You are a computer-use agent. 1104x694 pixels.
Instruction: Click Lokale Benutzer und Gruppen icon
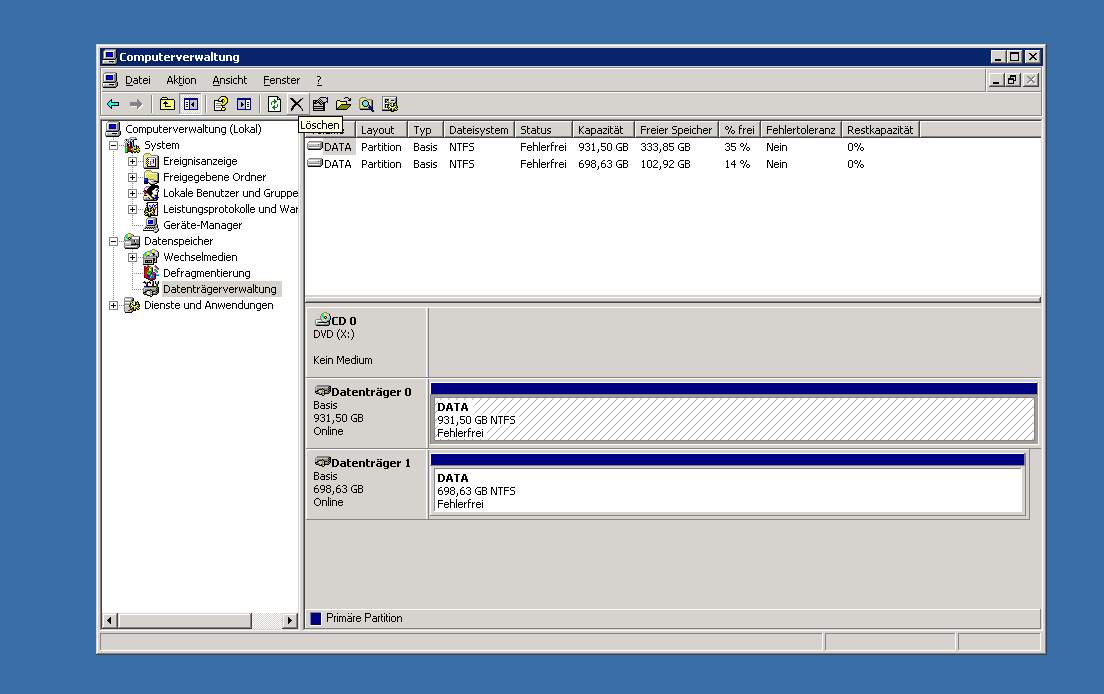(x=151, y=193)
